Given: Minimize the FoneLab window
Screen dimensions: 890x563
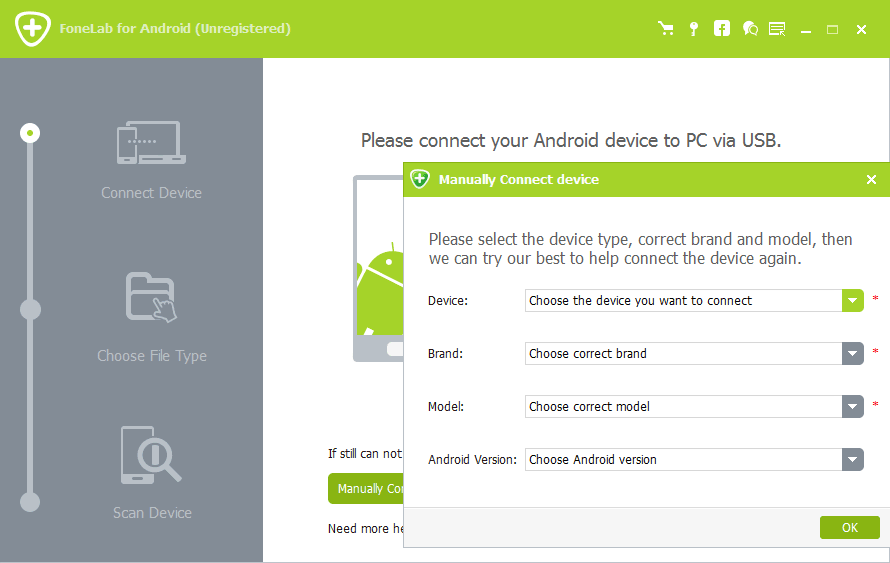Looking at the screenshot, I should click(x=805, y=30).
